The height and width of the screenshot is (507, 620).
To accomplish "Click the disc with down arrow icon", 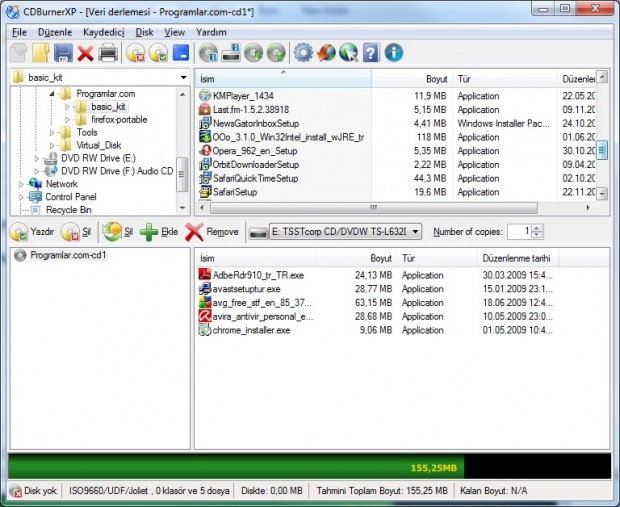I will pos(253,53).
